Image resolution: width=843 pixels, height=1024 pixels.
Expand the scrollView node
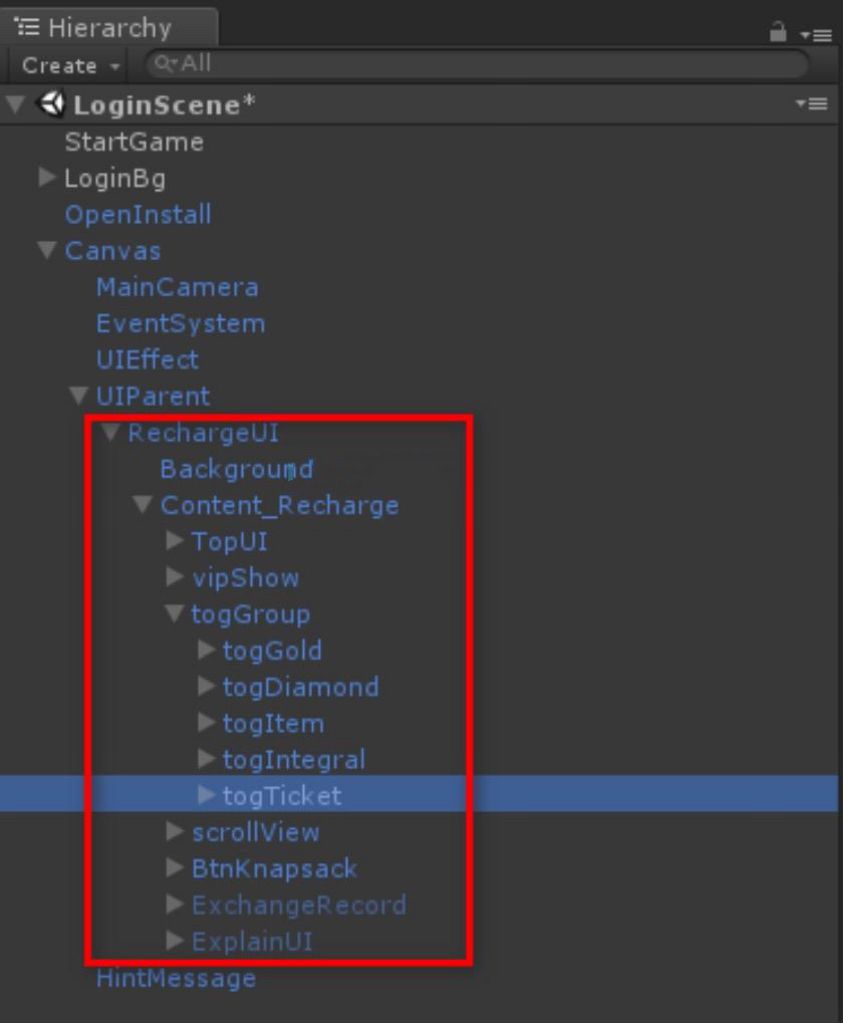point(174,831)
